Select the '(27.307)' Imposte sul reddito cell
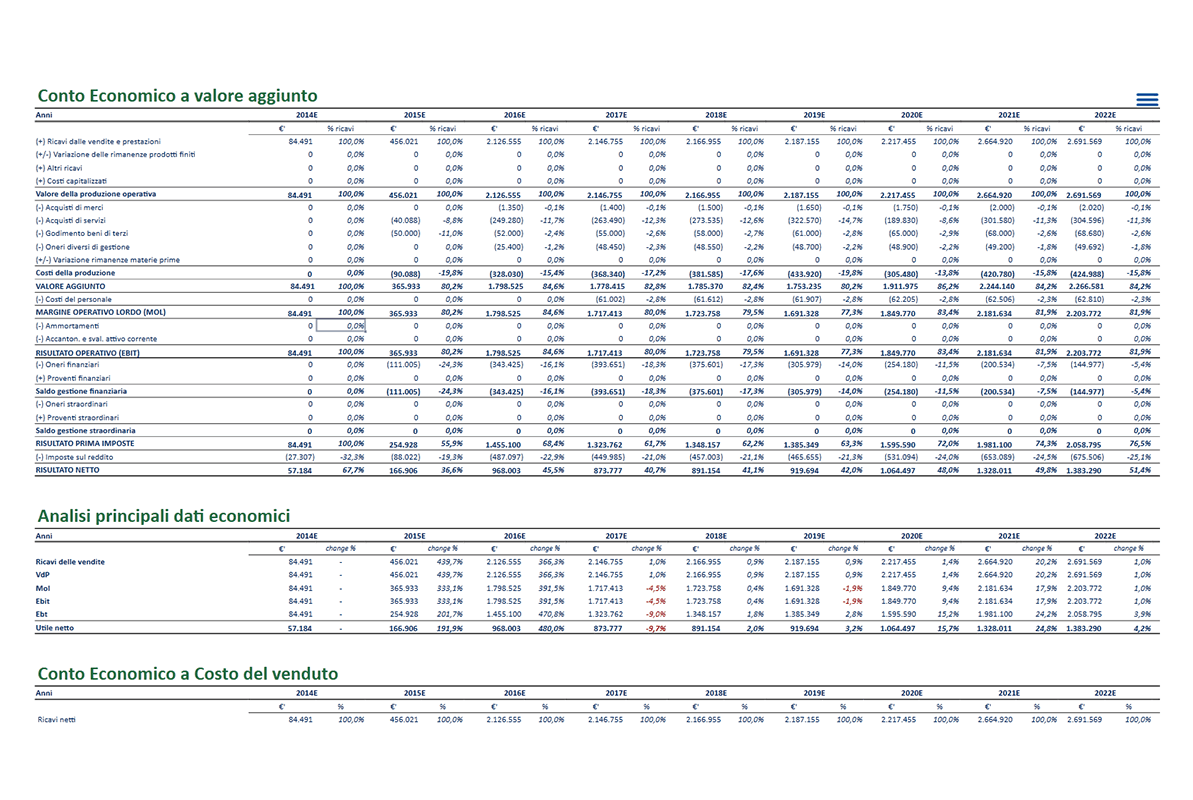The width and height of the screenshot is (1193, 800). pyautogui.click(x=300, y=457)
